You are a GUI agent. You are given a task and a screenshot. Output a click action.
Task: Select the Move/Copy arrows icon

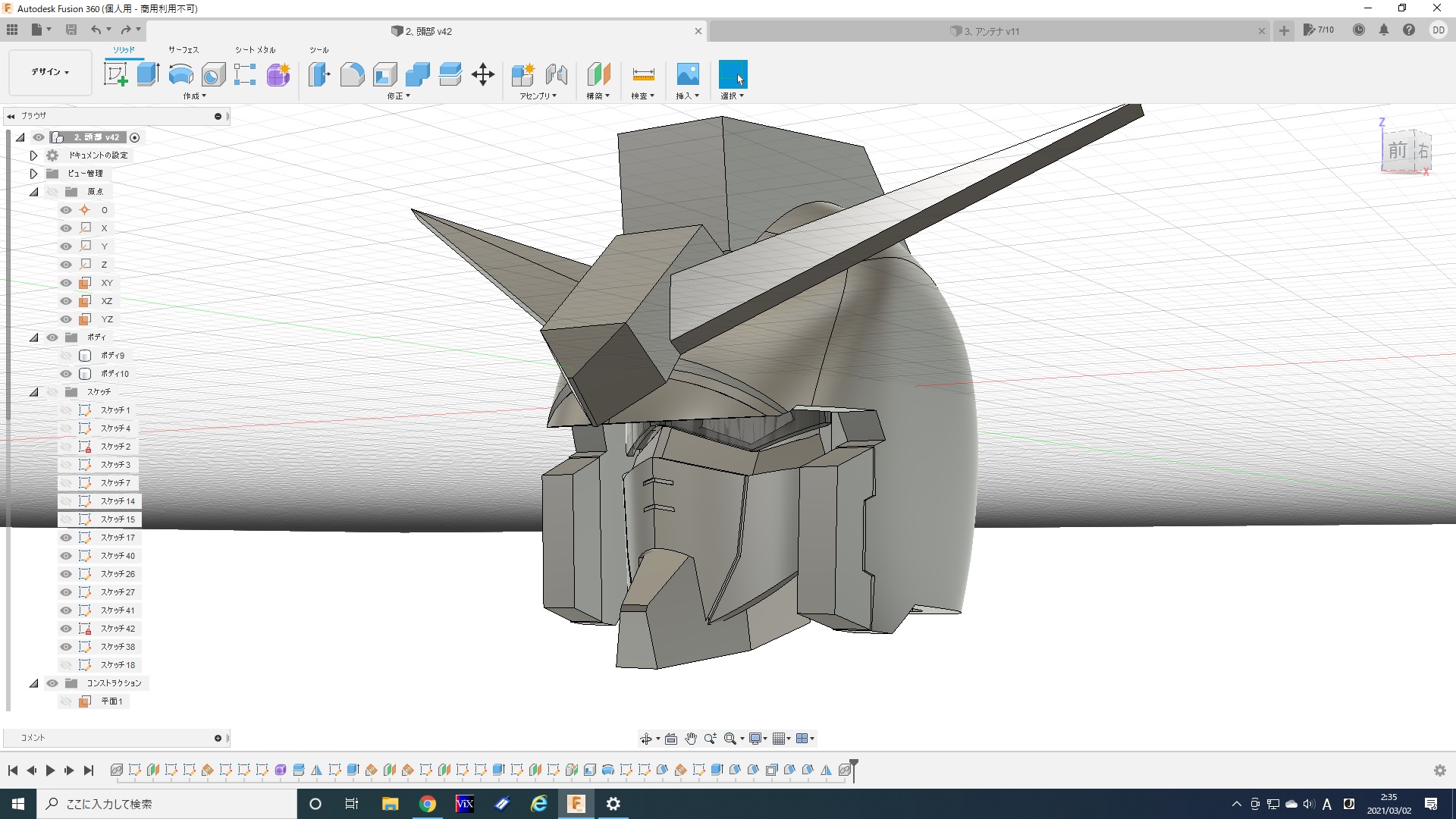click(x=483, y=74)
